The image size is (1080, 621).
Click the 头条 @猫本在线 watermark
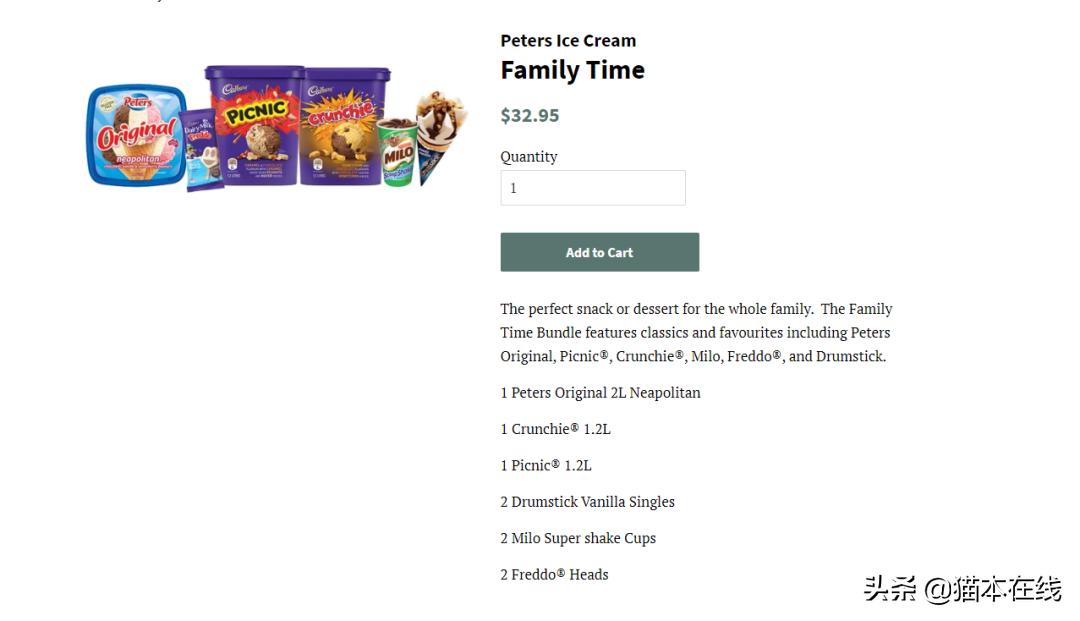click(x=962, y=589)
